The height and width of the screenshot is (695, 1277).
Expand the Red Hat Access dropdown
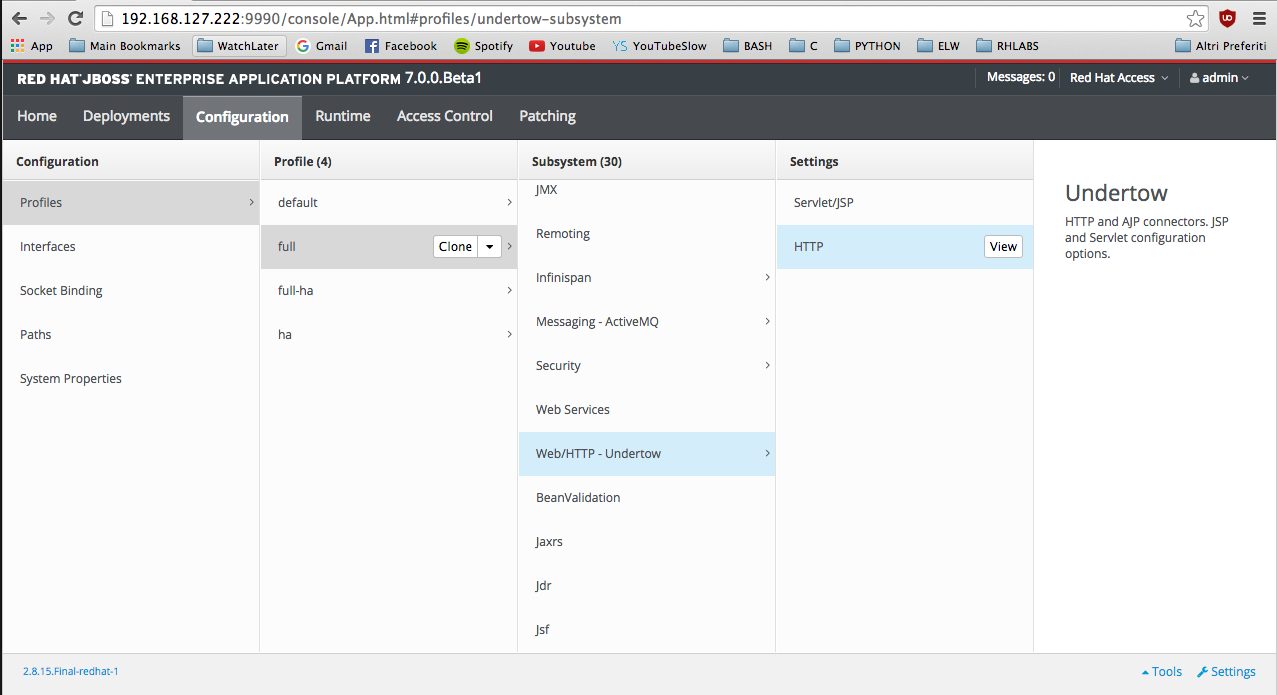(x=1119, y=78)
